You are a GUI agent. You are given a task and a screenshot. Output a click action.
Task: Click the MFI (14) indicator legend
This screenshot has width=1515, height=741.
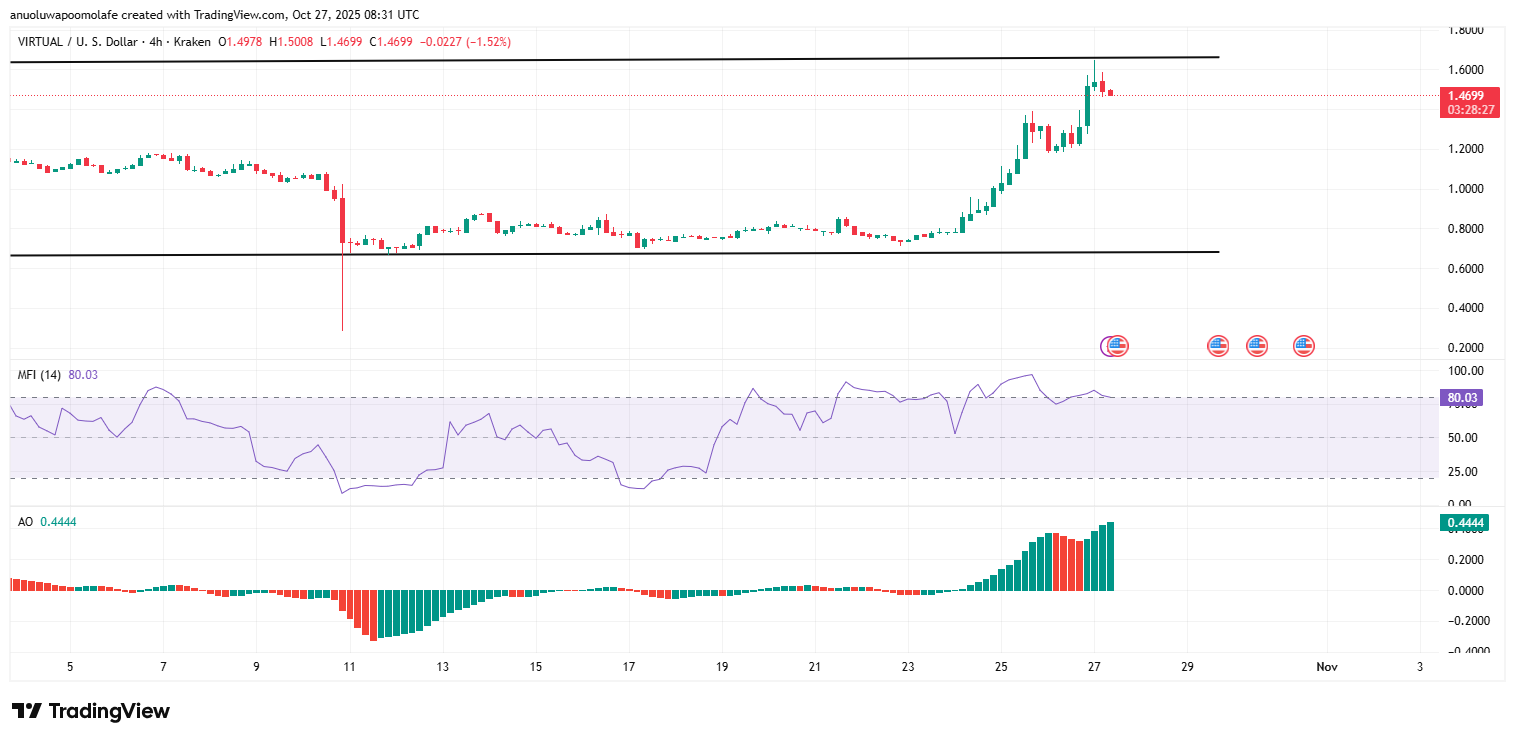pos(39,375)
